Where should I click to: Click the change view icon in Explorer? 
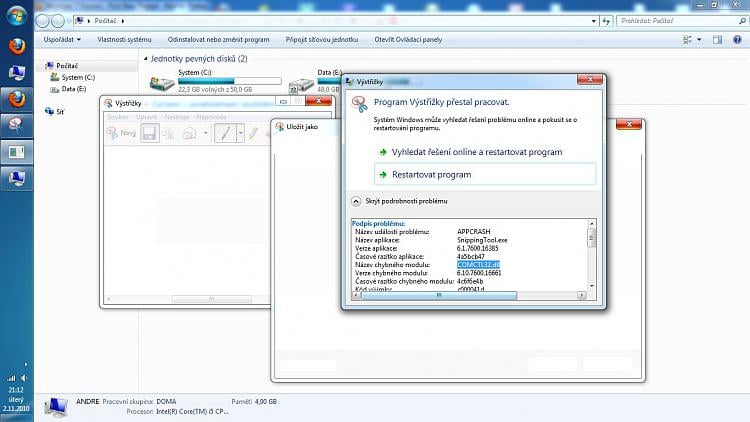click(687, 40)
